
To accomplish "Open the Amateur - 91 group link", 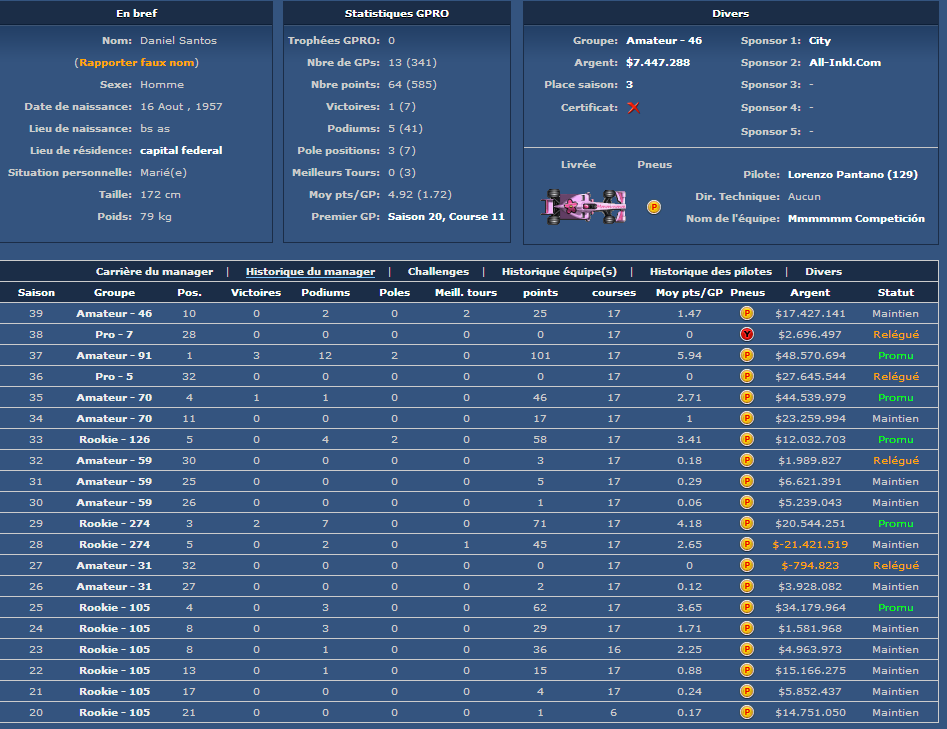I will point(114,355).
